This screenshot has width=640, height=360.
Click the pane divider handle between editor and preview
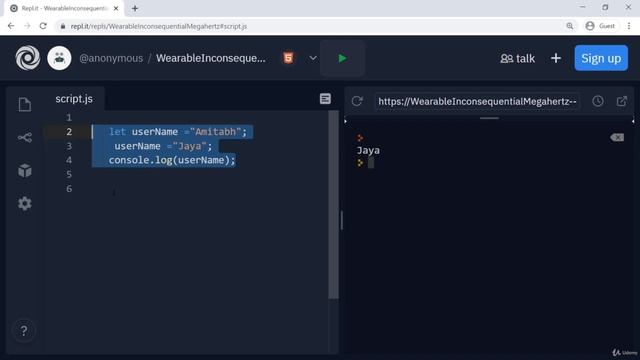pyautogui.click(x=342, y=220)
